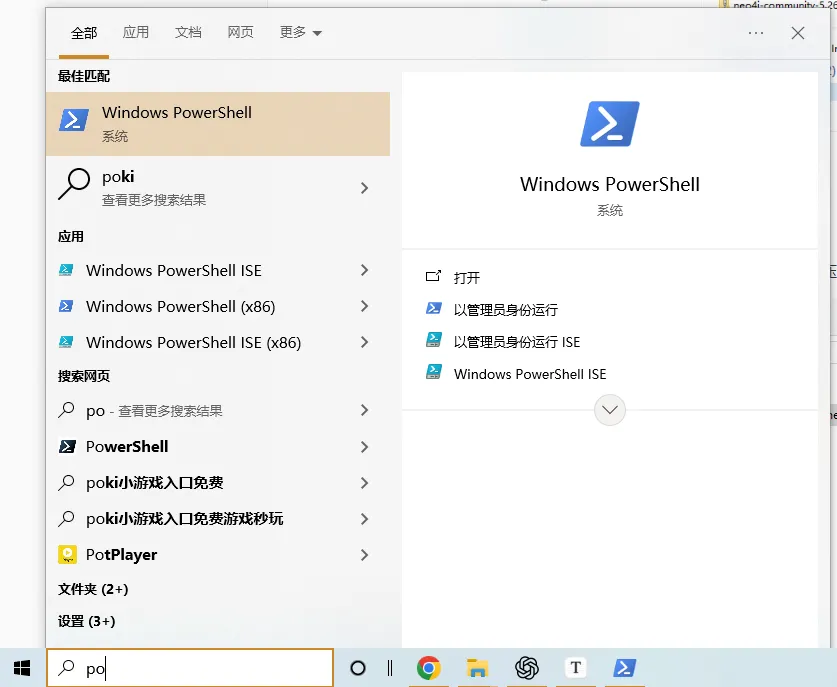Choose 以管理员身份运行
837x687 pixels.
tap(506, 310)
